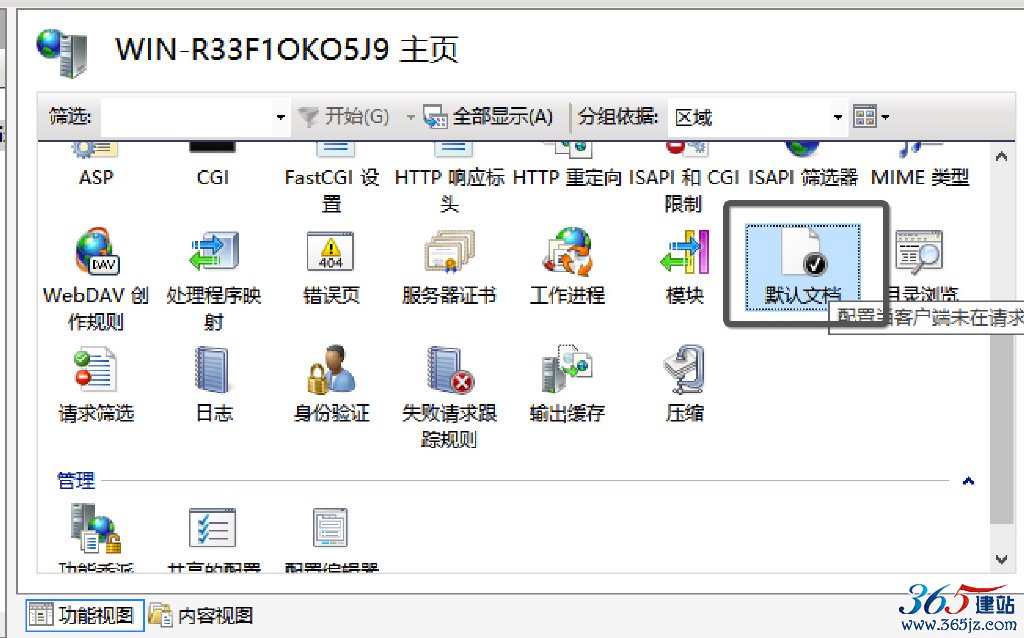Open MIME 类型 feature

(920, 165)
